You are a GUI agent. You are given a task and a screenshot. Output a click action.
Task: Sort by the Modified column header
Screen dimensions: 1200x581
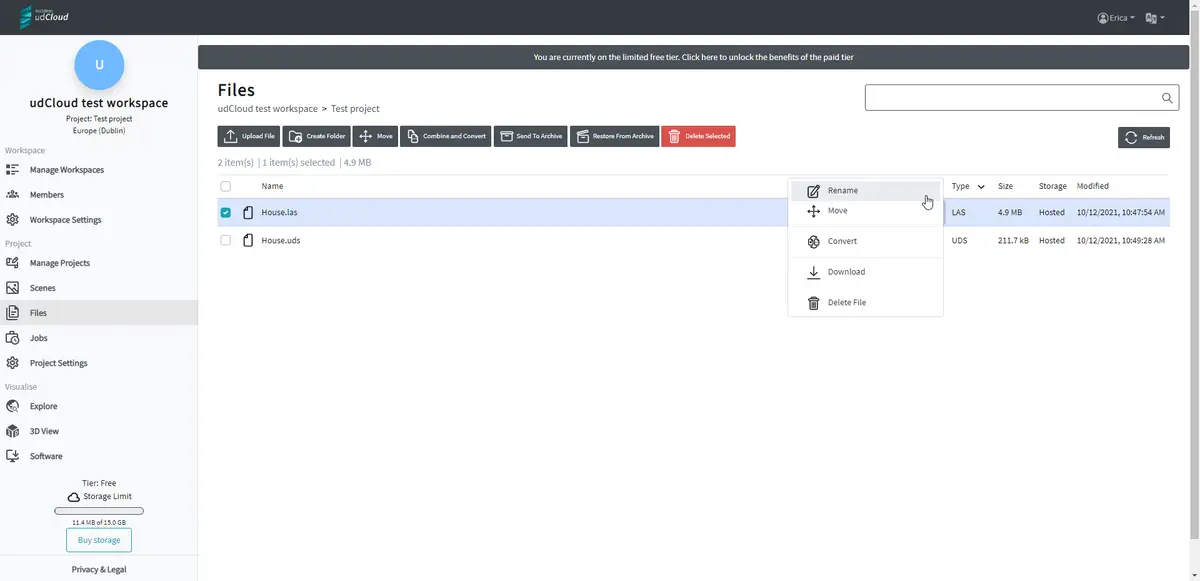(1093, 186)
